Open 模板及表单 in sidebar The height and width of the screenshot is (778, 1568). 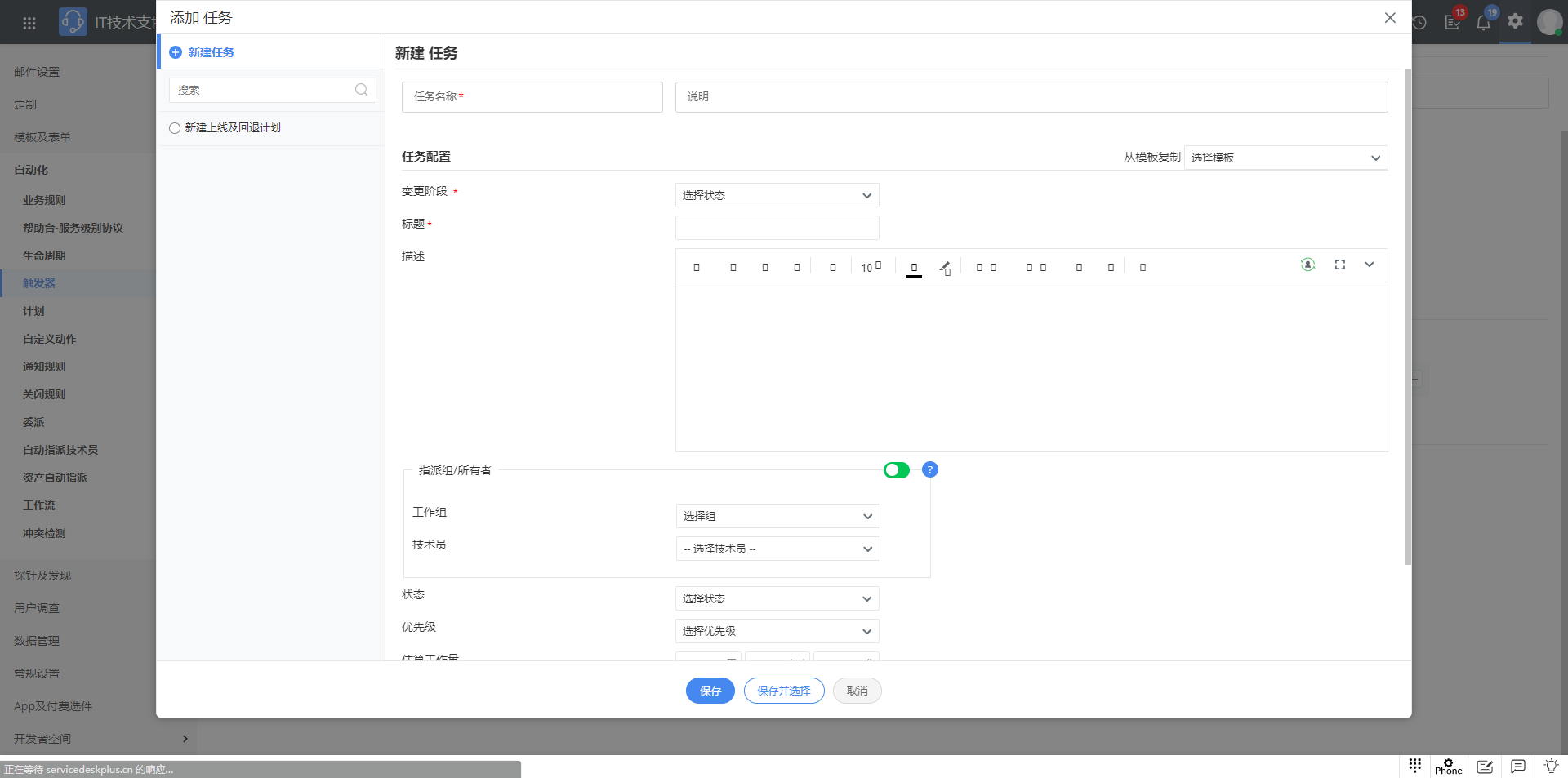42,137
